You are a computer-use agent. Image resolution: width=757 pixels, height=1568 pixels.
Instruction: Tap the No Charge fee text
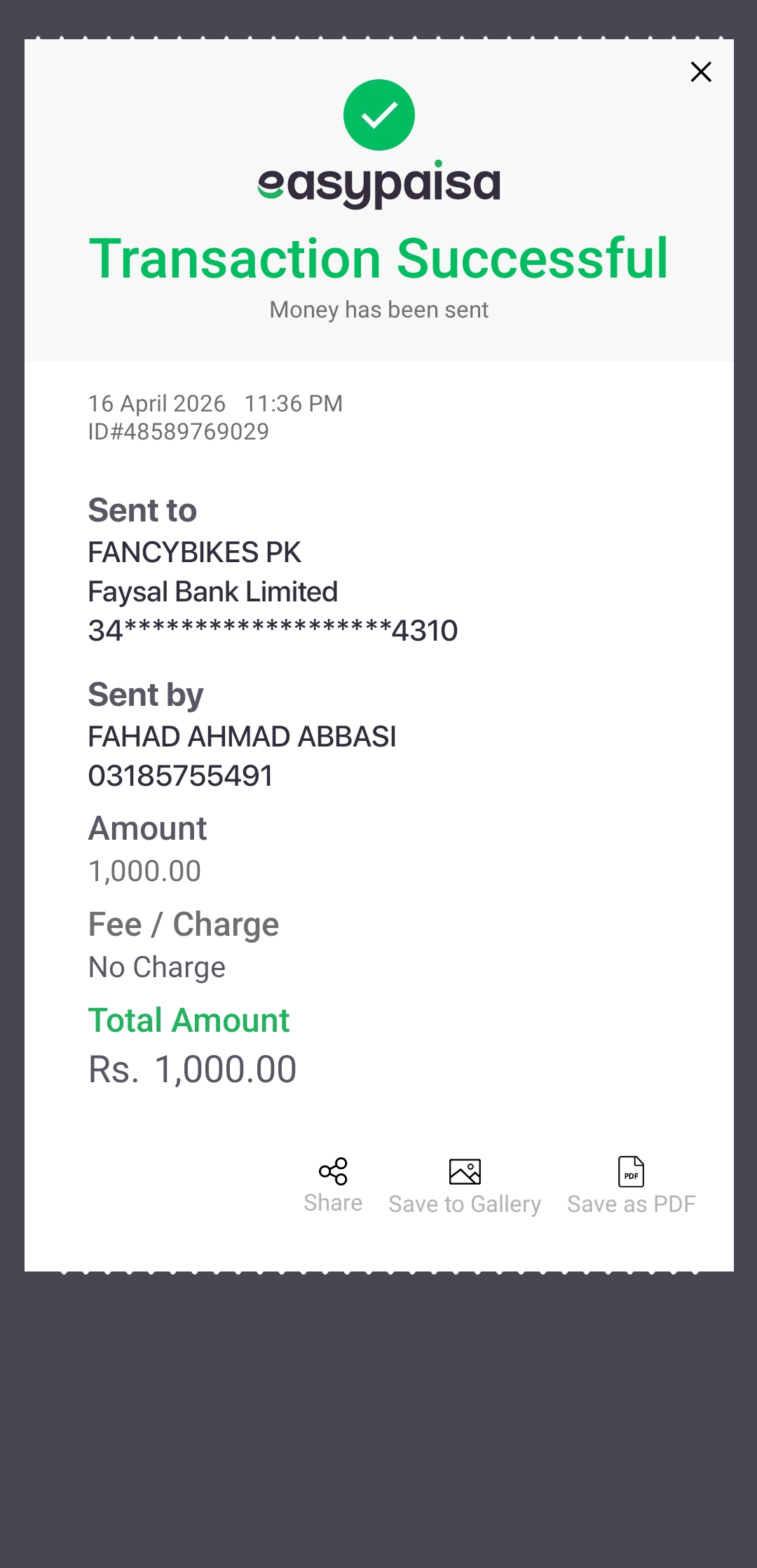(x=157, y=967)
